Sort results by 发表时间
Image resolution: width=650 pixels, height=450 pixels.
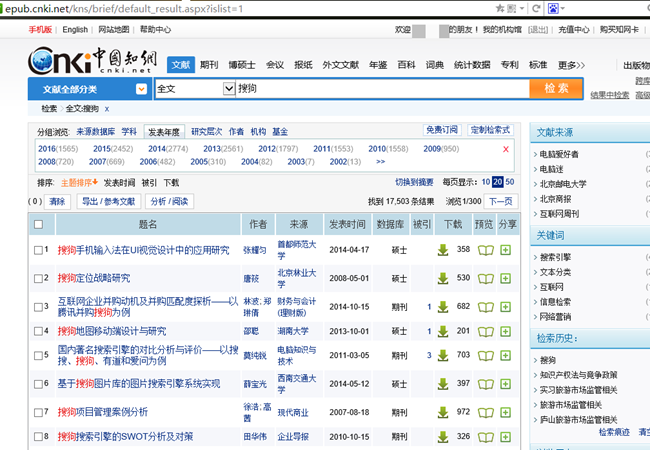click(x=119, y=183)
